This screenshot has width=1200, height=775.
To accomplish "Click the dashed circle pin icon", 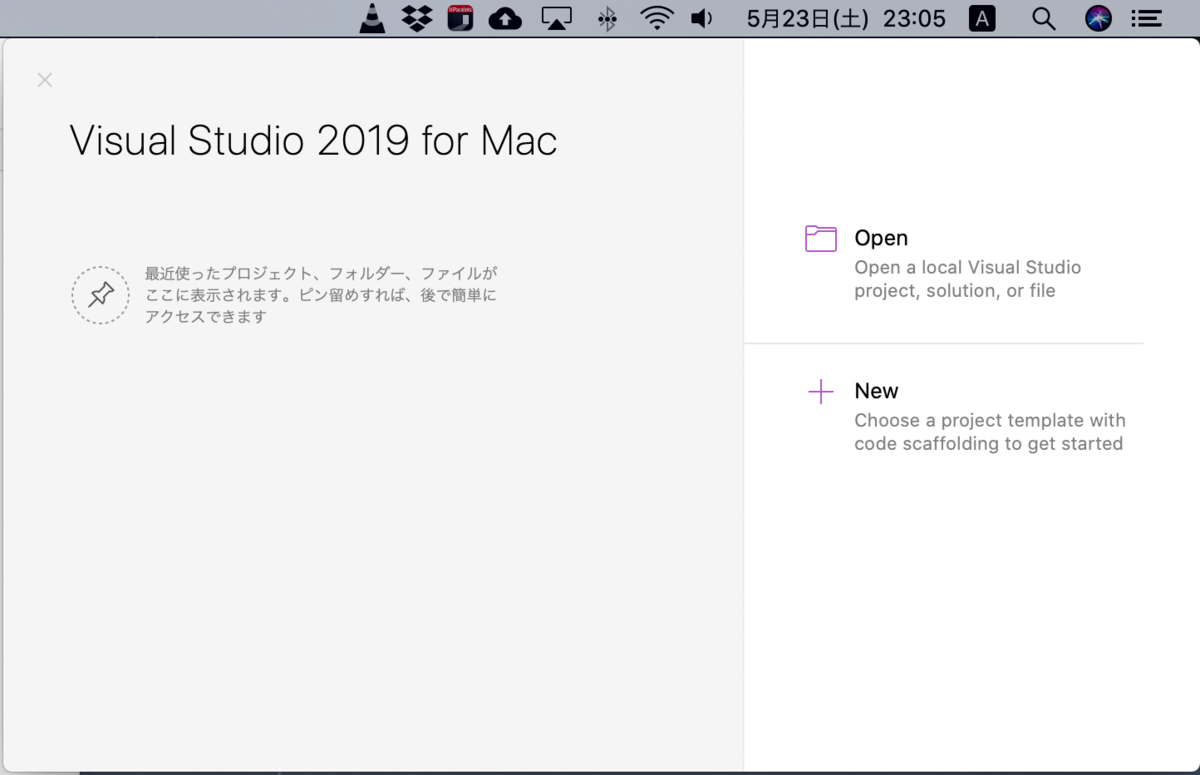I will tap(100, 295).
